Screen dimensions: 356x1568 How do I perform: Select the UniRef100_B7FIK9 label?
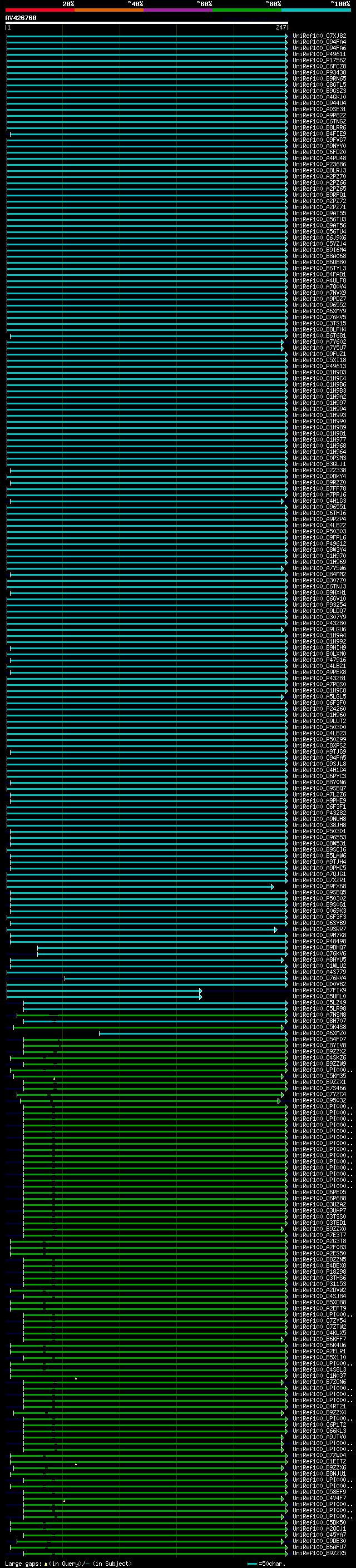[x=319, y=990]
